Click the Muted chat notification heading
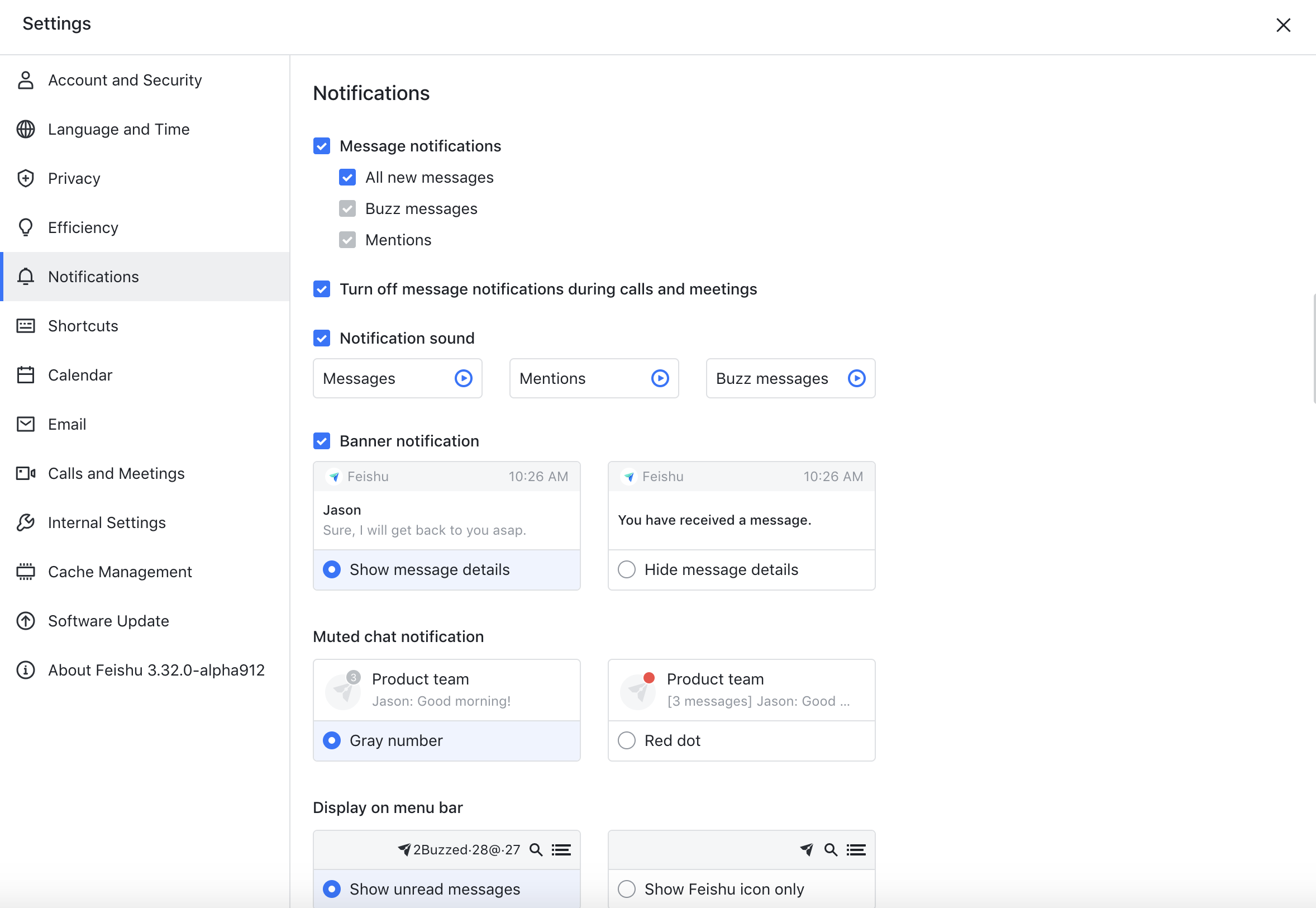This screenshot has height=908, width=1316. (x=398, y=636)
